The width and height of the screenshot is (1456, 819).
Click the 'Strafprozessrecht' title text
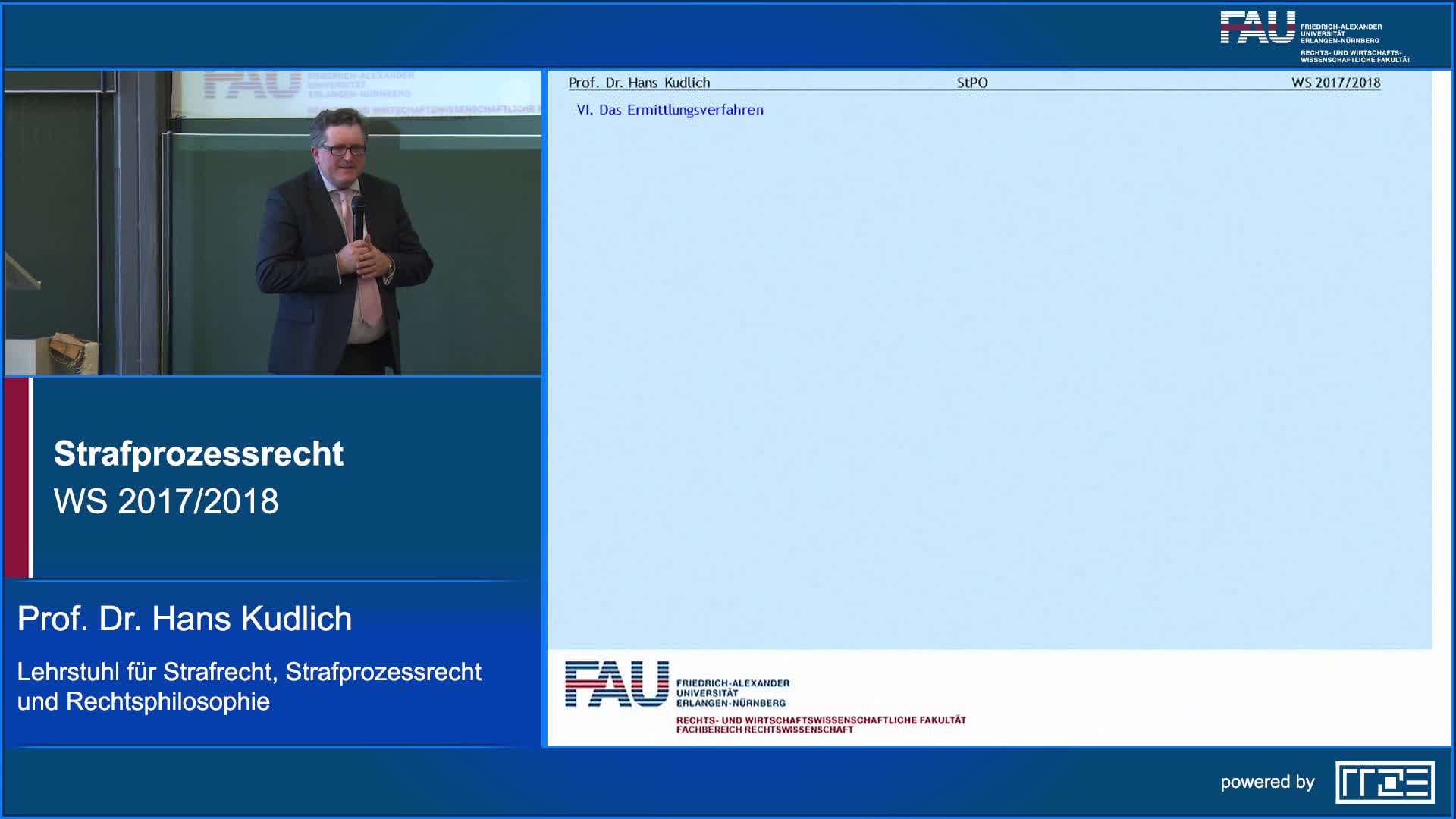click(x=199, y=453)
